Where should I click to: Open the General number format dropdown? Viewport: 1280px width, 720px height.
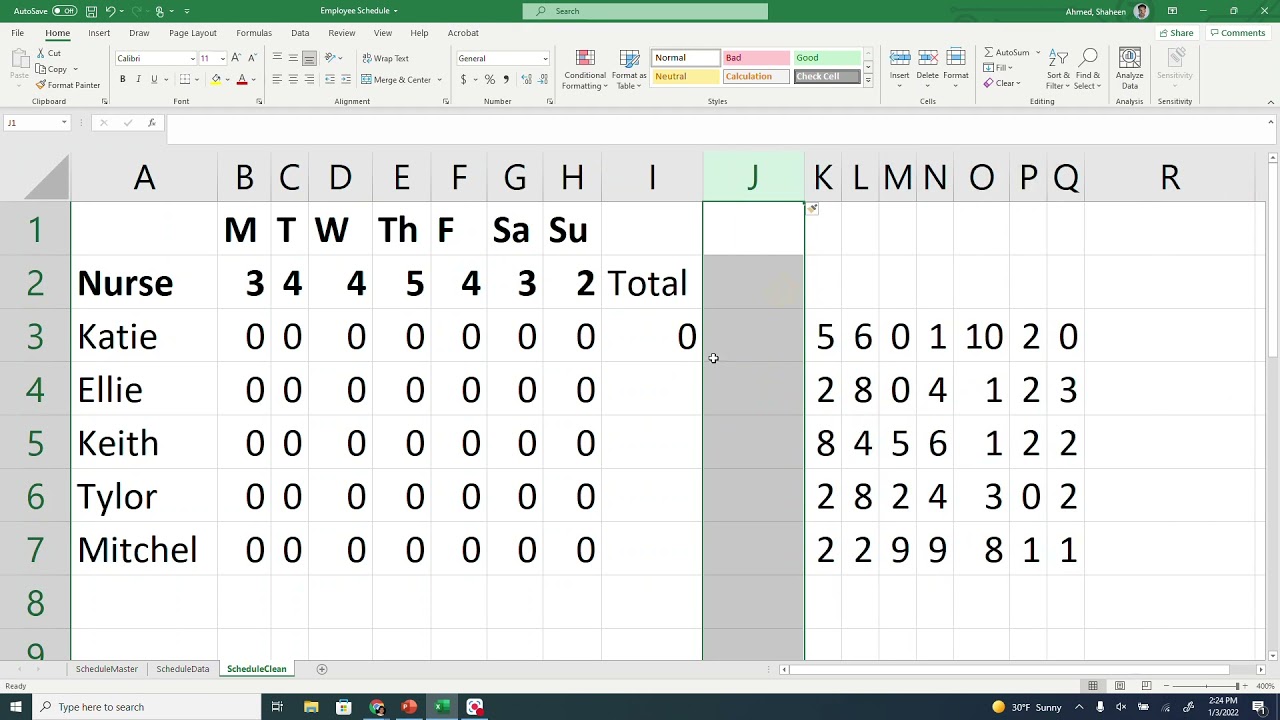point(545,58)
